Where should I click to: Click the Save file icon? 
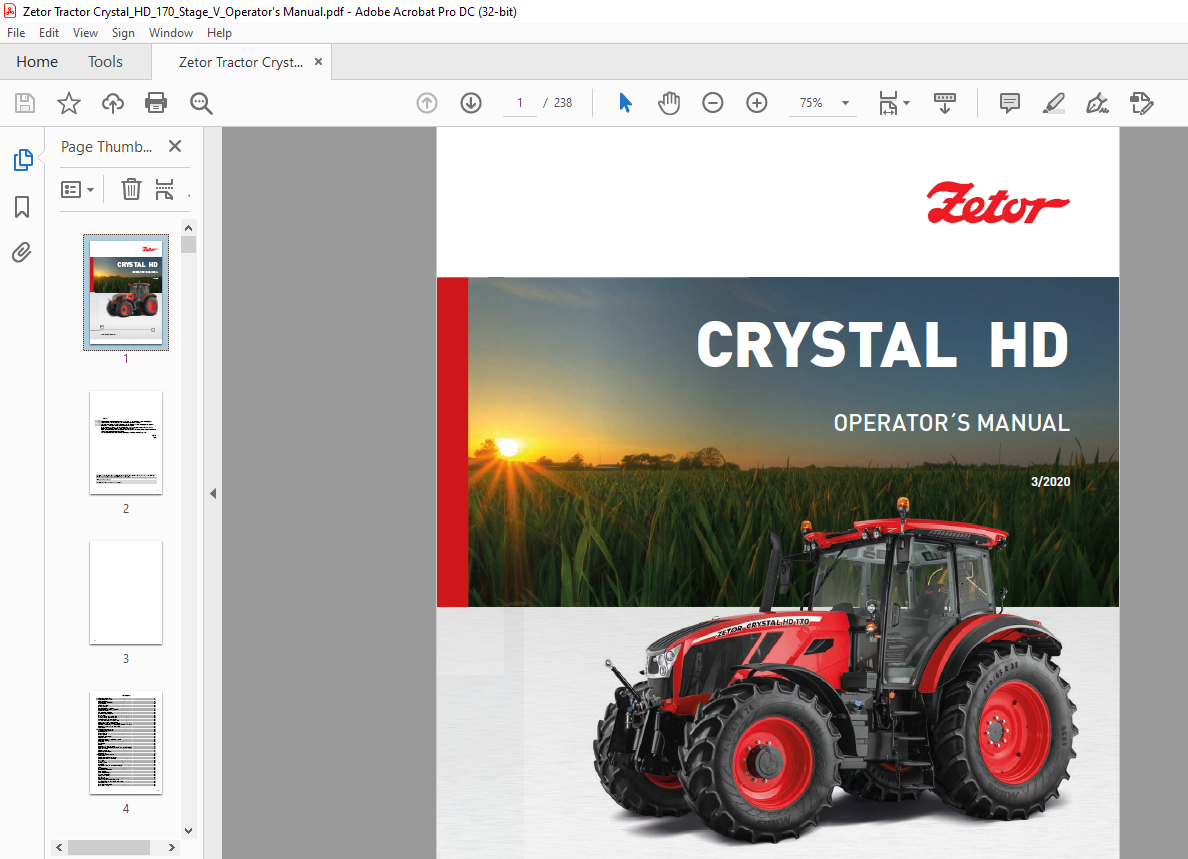tap(25, 103)
